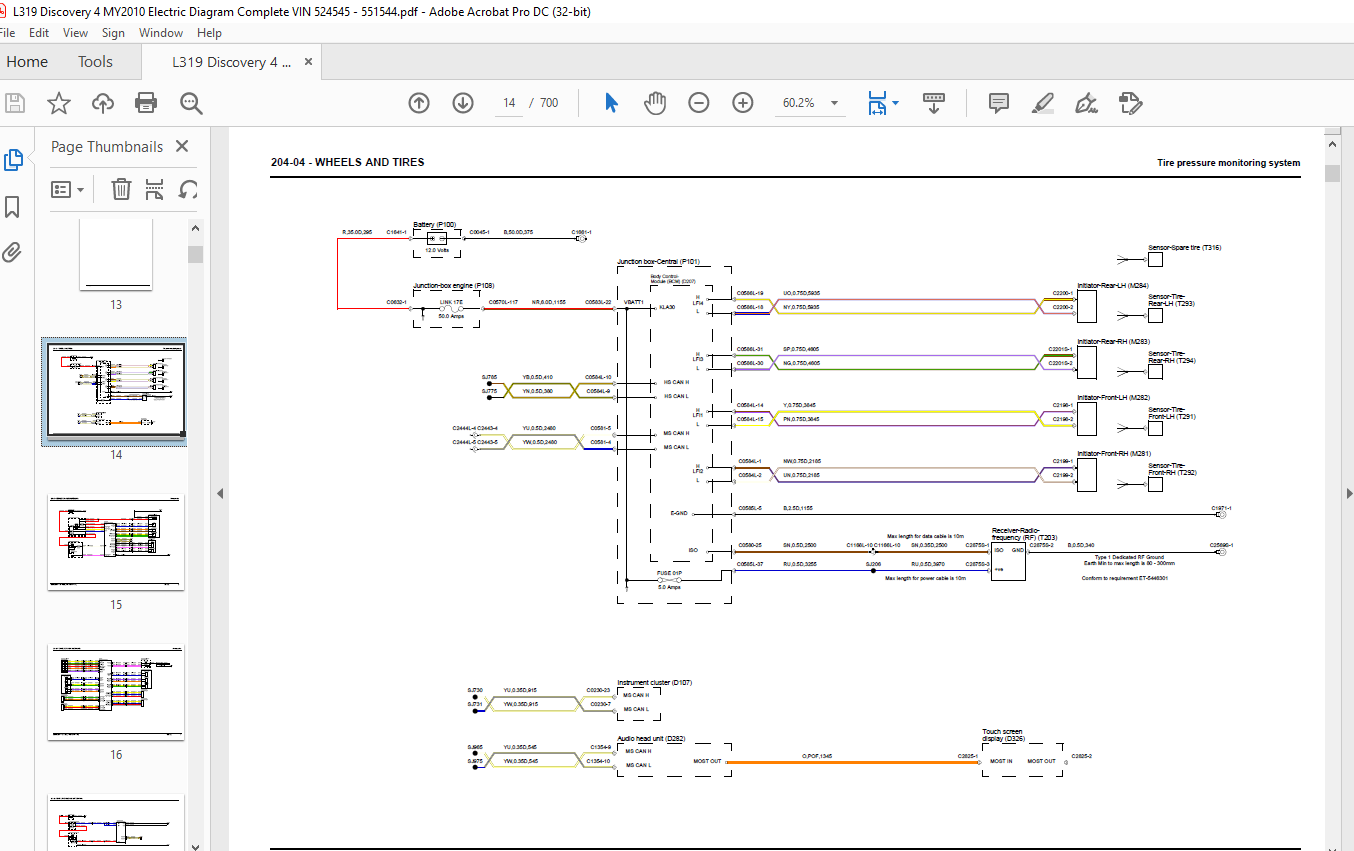
Task: Click 'Tire pressure monitoring system' title text
Action: click(1228, 163)
